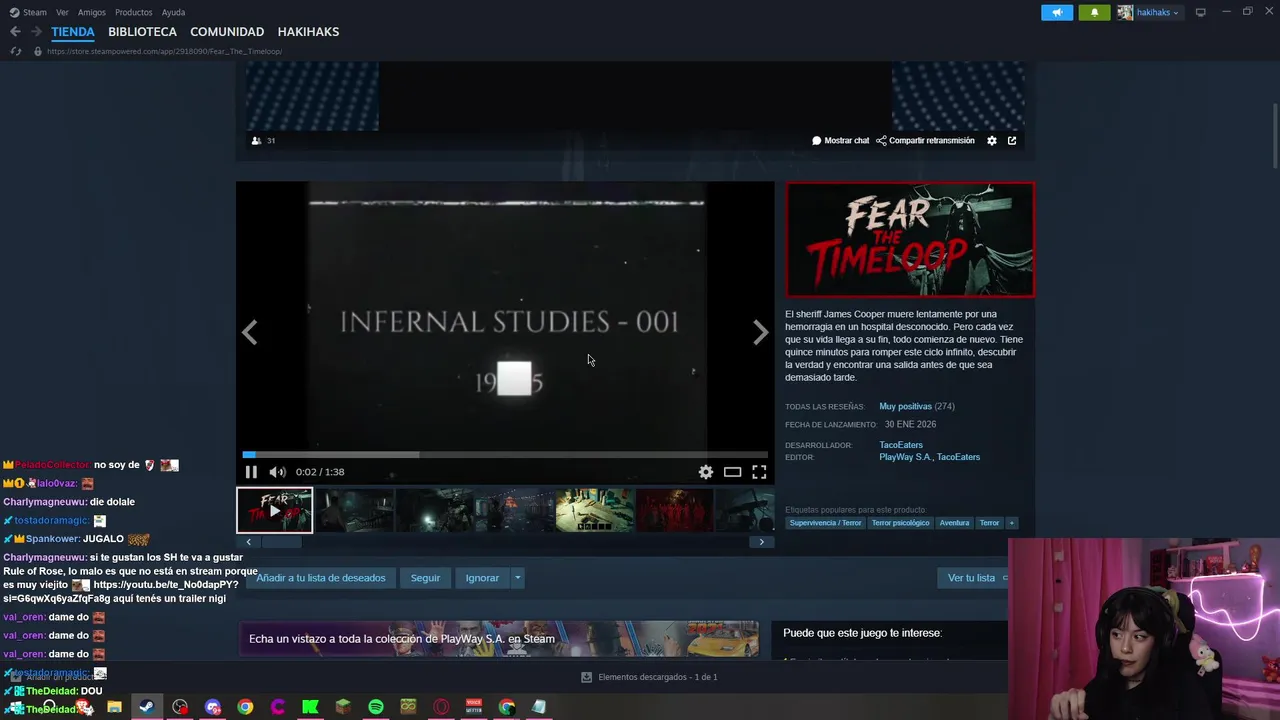Select the Aventura tag
This screenshot has width=1280, height=720.
(x=954, y=523)
